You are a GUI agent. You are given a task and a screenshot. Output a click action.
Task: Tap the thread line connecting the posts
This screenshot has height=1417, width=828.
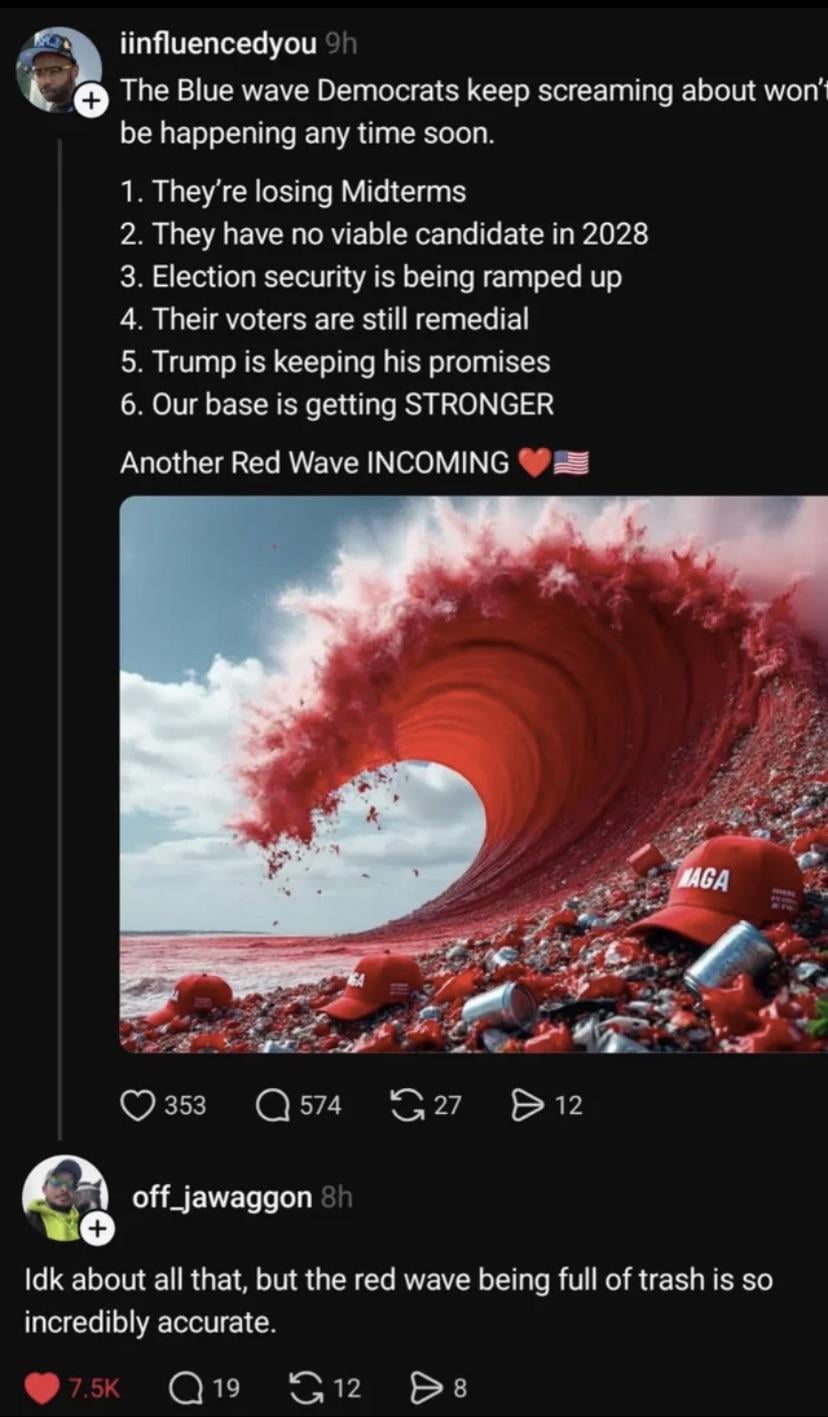(60, 640)
